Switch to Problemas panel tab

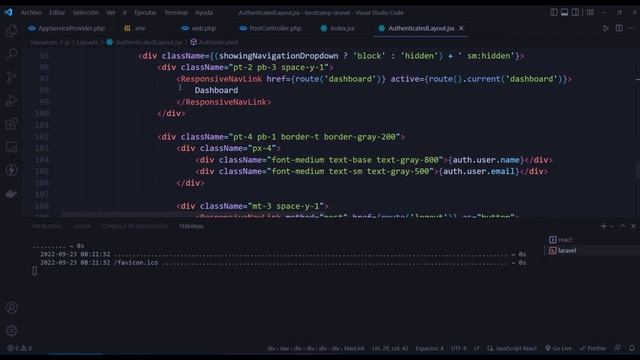[x=47, y=227]
